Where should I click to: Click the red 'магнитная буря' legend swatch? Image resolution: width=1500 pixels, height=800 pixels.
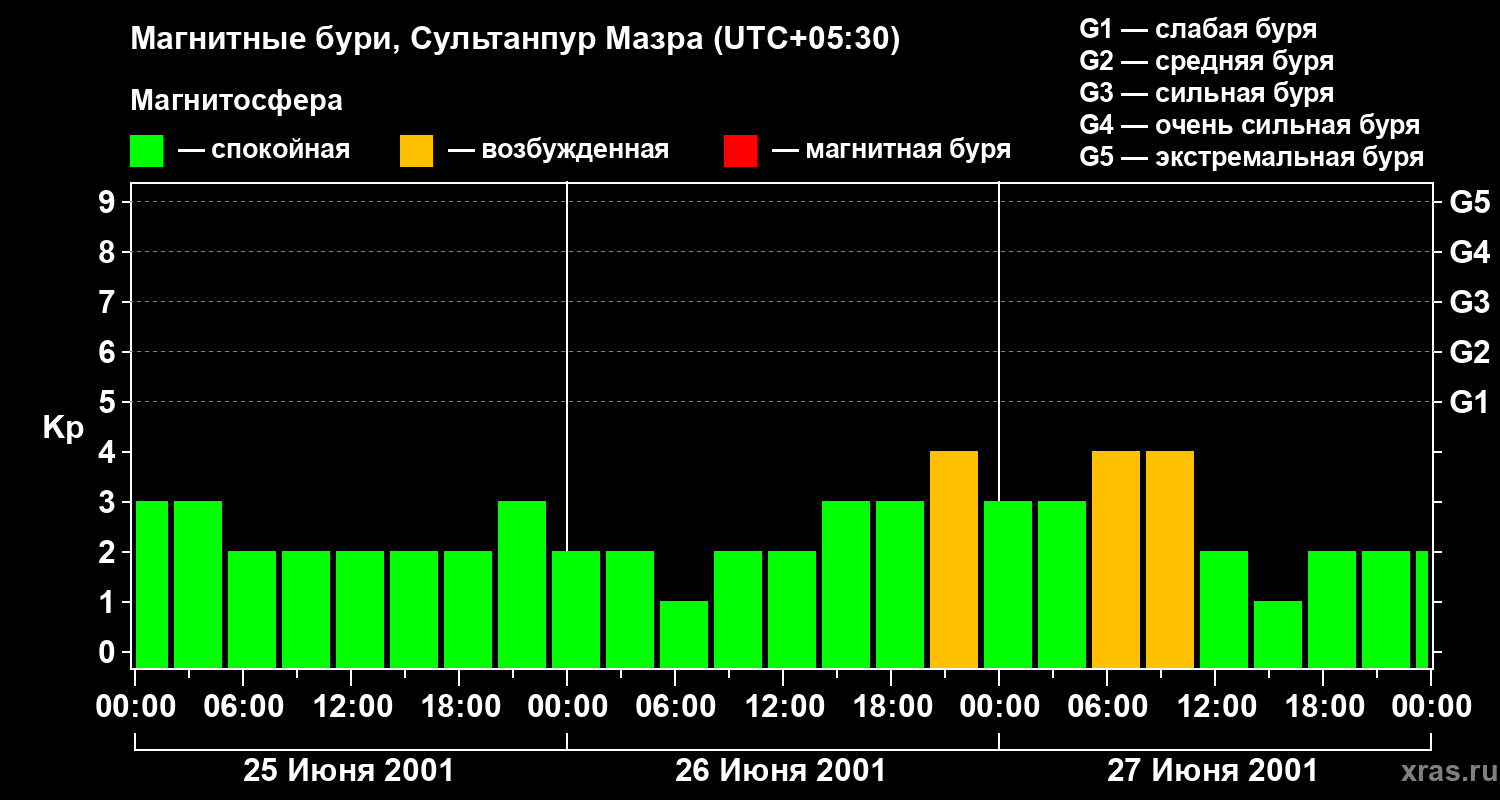coord(740,151)
